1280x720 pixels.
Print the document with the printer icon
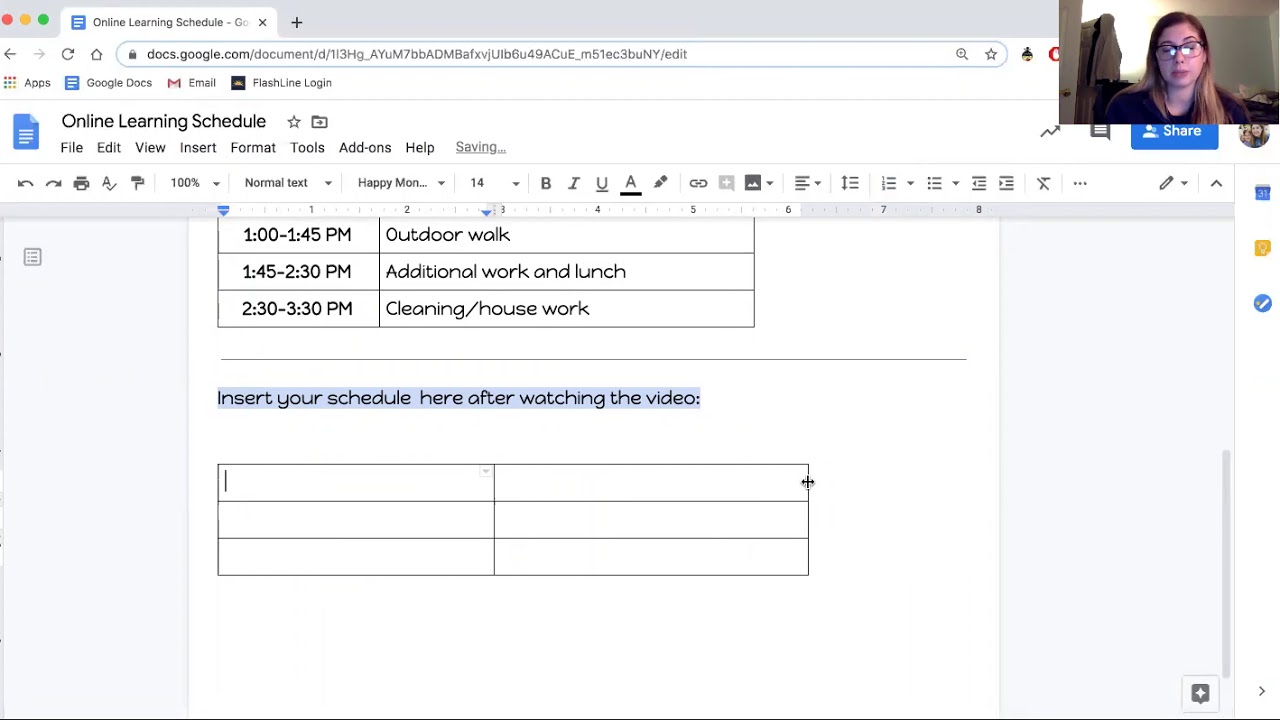pyautogui.click(x=82, y=183)
